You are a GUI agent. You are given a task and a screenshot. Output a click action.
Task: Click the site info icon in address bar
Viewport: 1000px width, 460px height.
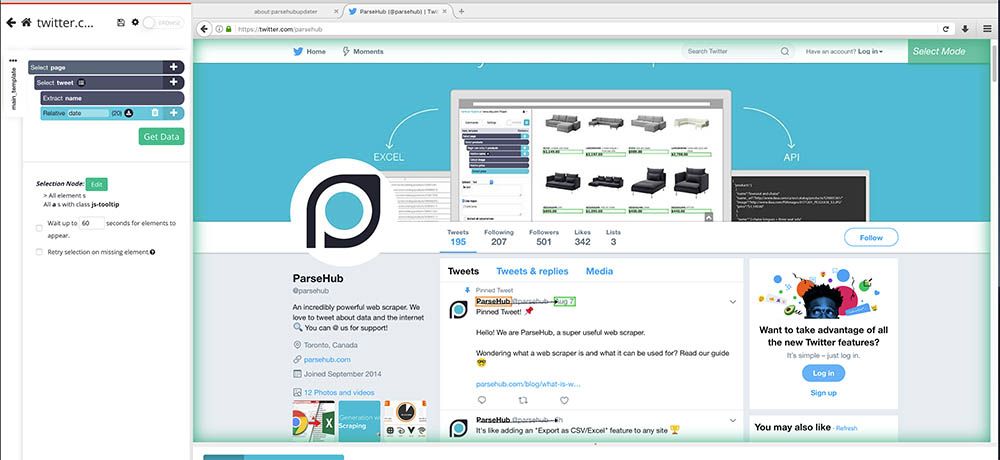tap(219, 29)
